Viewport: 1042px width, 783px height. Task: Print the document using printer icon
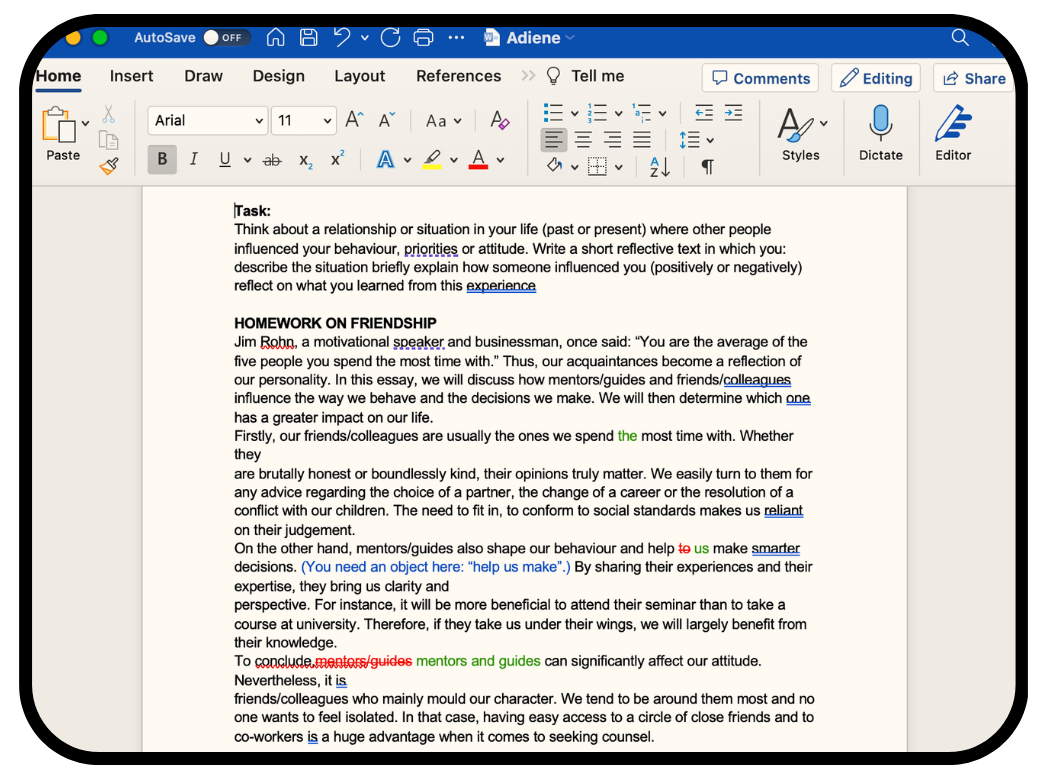point(423,37)
